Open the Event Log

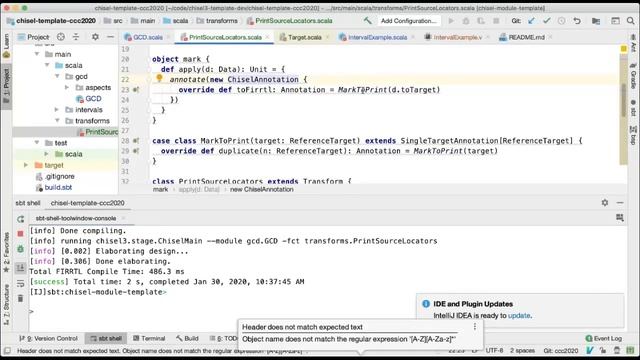(x=603, y=338)
